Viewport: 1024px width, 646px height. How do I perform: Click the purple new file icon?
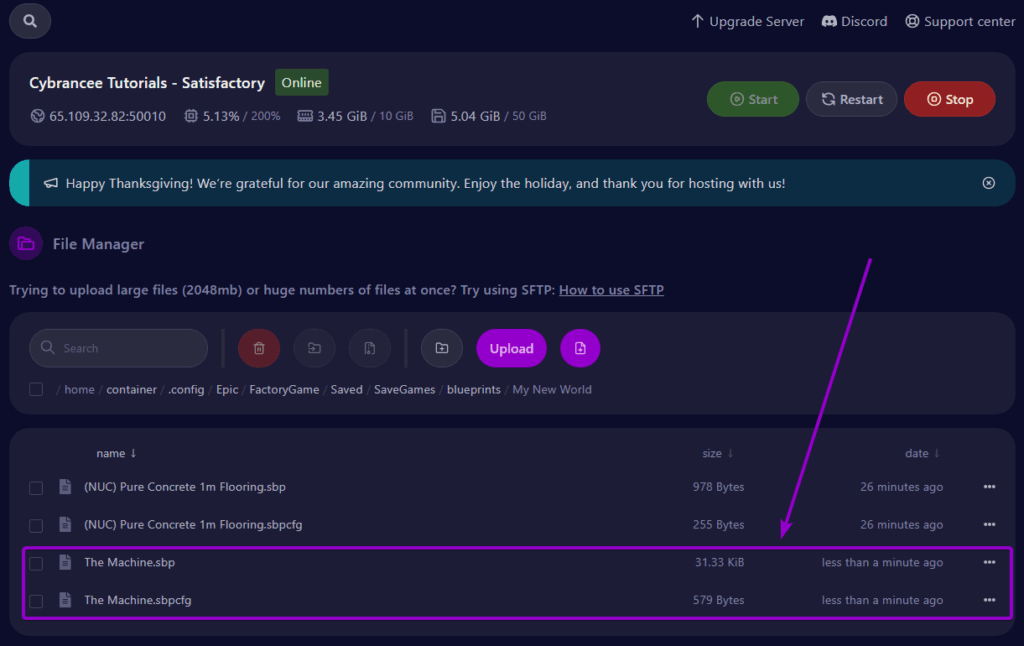pos(580,348)
